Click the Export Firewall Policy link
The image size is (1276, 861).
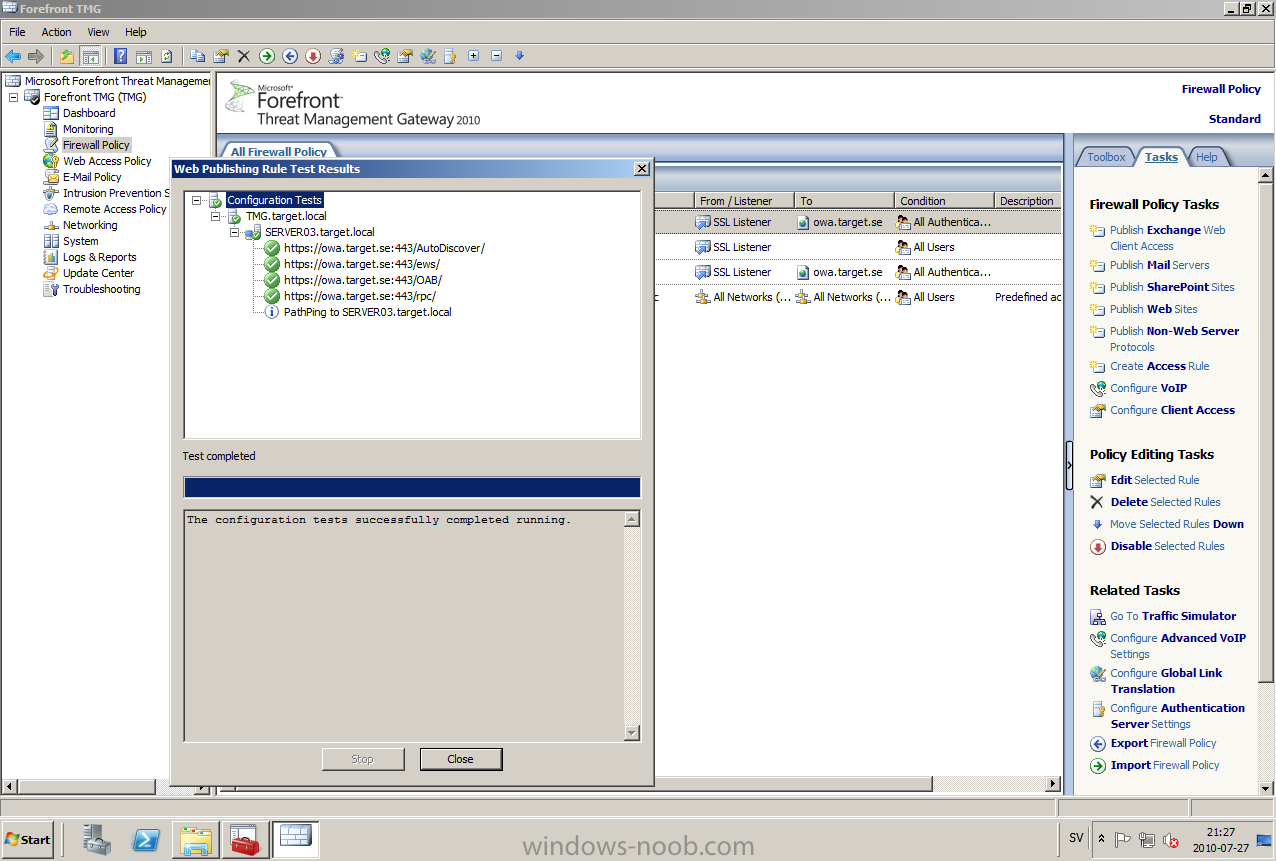[1164, 743]
